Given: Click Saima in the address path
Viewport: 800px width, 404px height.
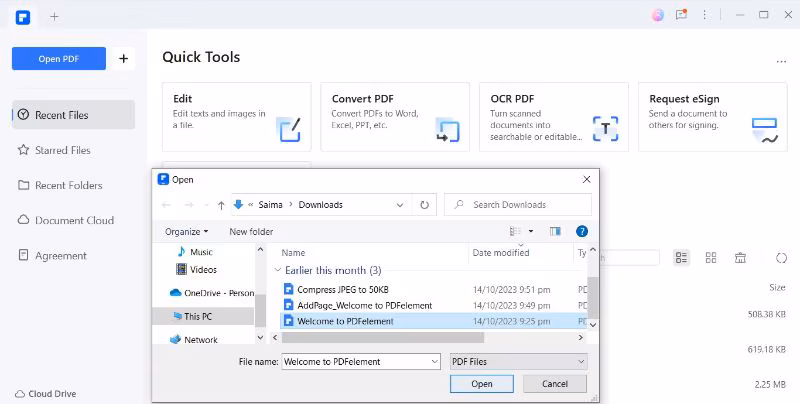Looking at the screenshot, I should click(270, 205).
